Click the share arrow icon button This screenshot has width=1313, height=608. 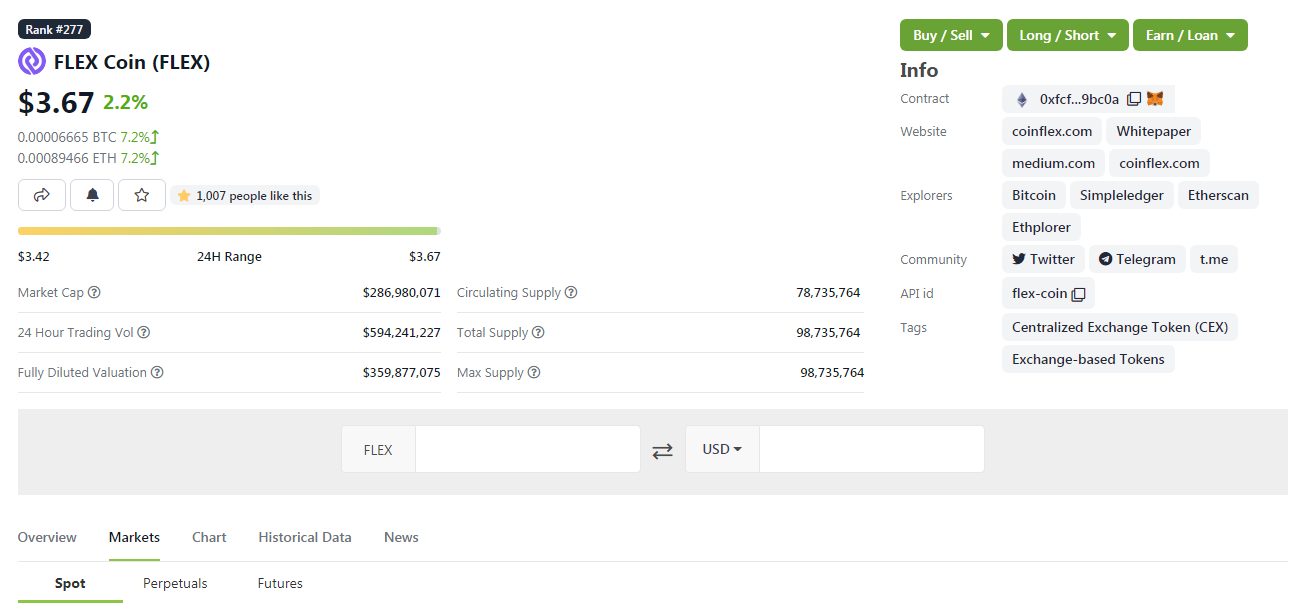tap(42, 195)
